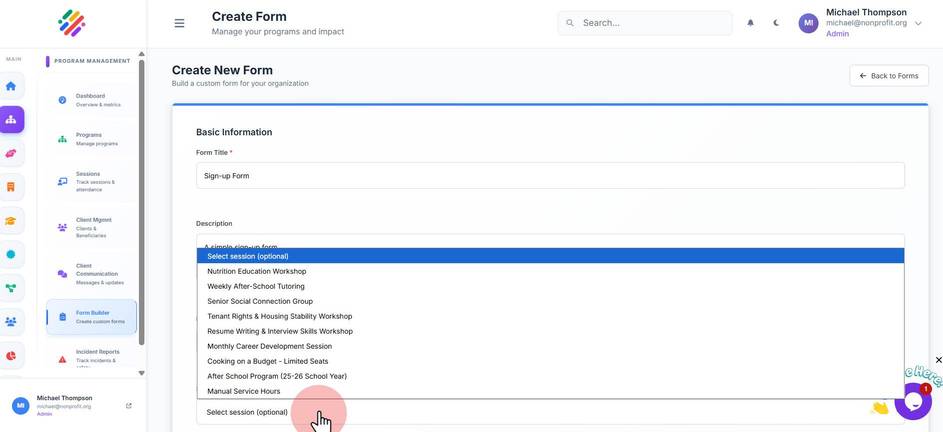Select the purple program management rail icon
This screenshot has width=943, height=432.
click(x=11, y=120)
